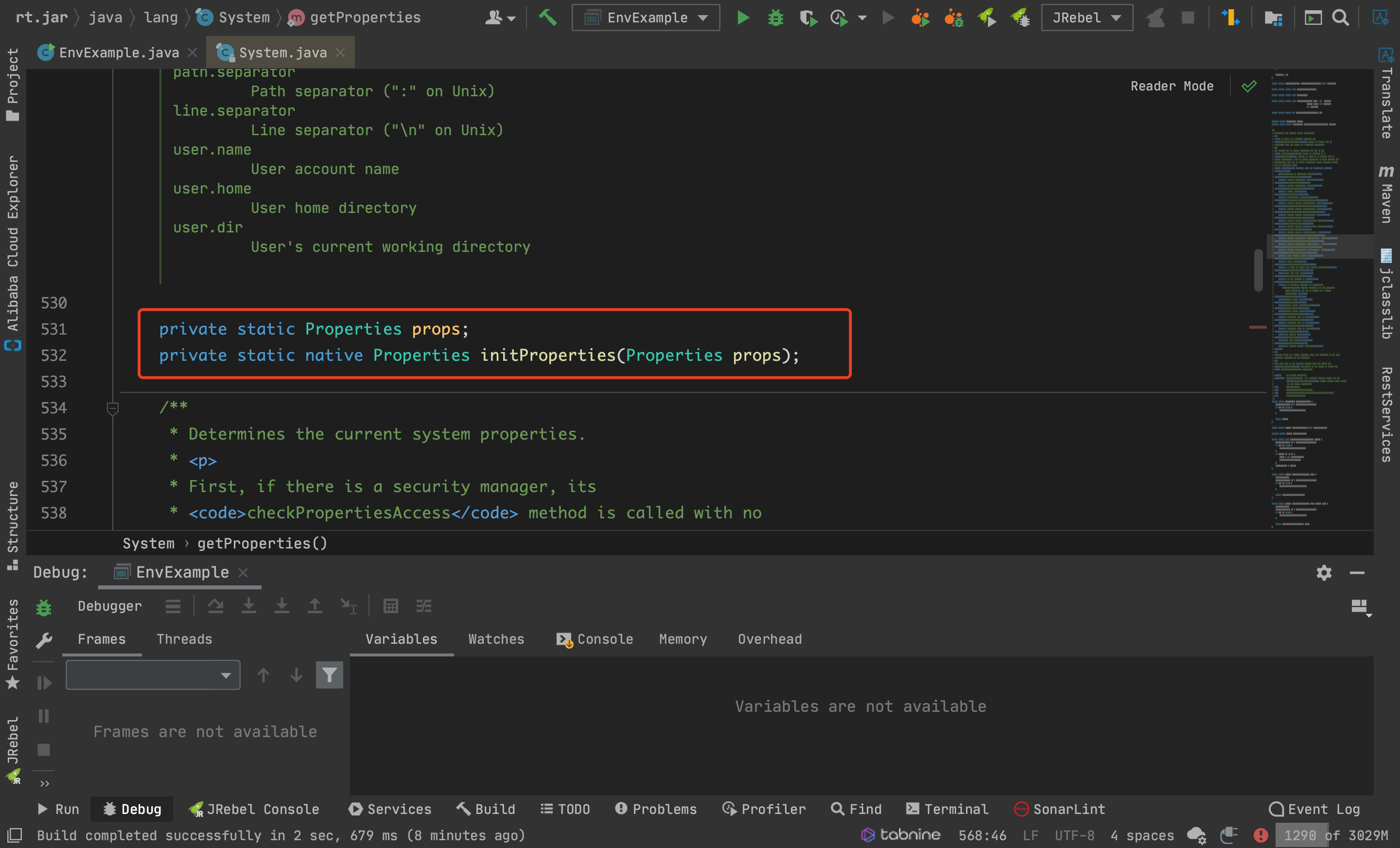The width and height of the screenshot is (1400, 848).
Task: Click the green Run button in toolbar
Action: tap(743, 18)
